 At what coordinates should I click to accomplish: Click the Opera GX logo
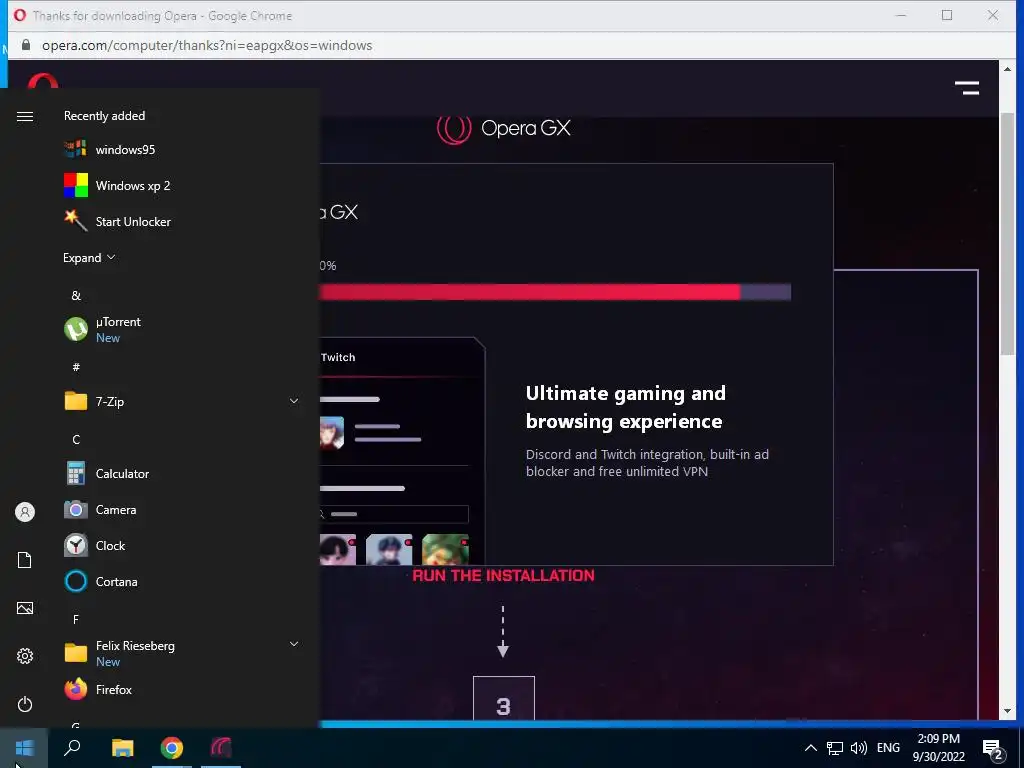pyautogui.click(x=503, y=128)
